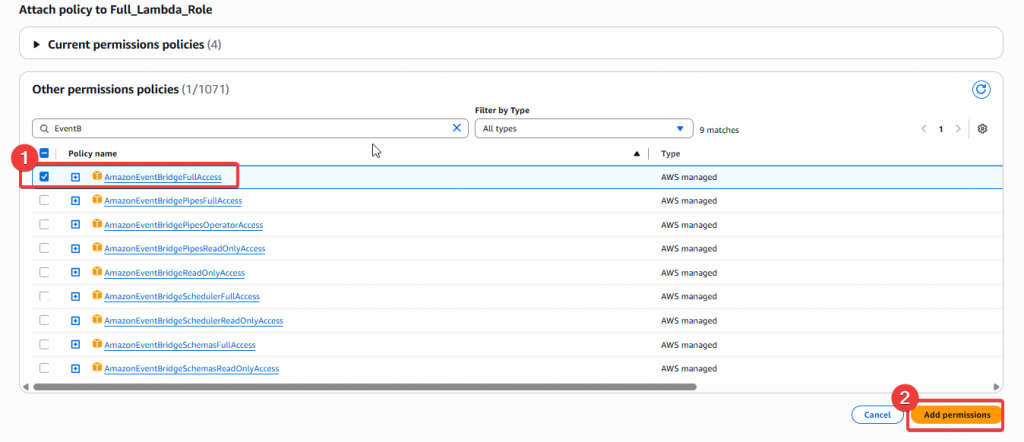Check the AmazonEventBridgeSchedulerFullAccess checkbox
1024x442 pixels.
[x=44, y=296]
